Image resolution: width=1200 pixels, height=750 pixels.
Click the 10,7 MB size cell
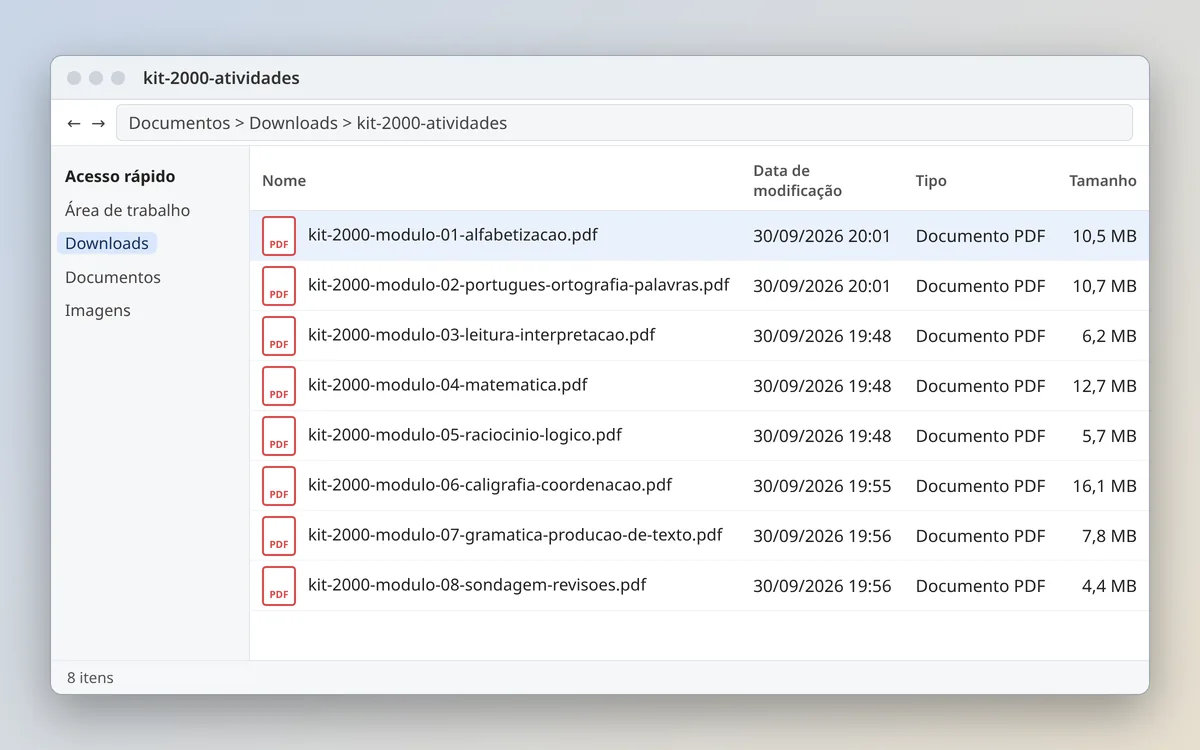[1105, 286]
